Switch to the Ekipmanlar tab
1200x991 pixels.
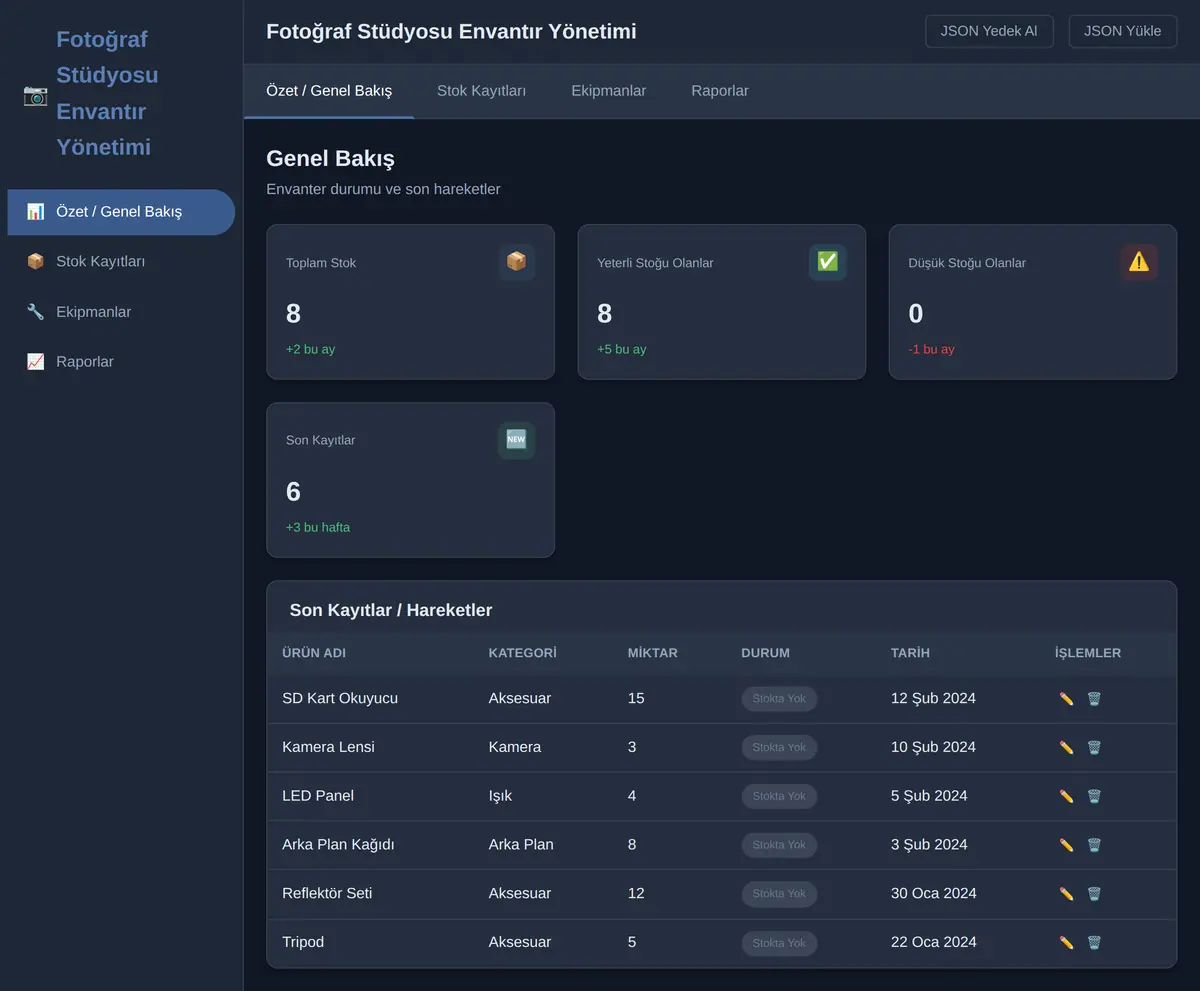608,91
